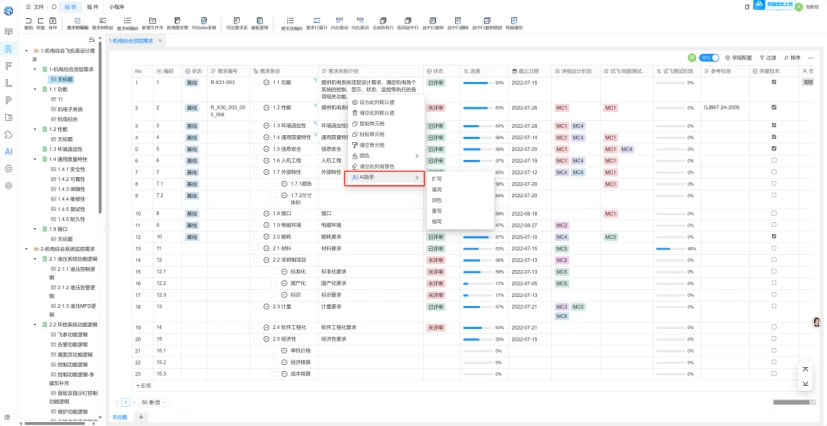Click the 新增 add row link

(x=143, y=386)
